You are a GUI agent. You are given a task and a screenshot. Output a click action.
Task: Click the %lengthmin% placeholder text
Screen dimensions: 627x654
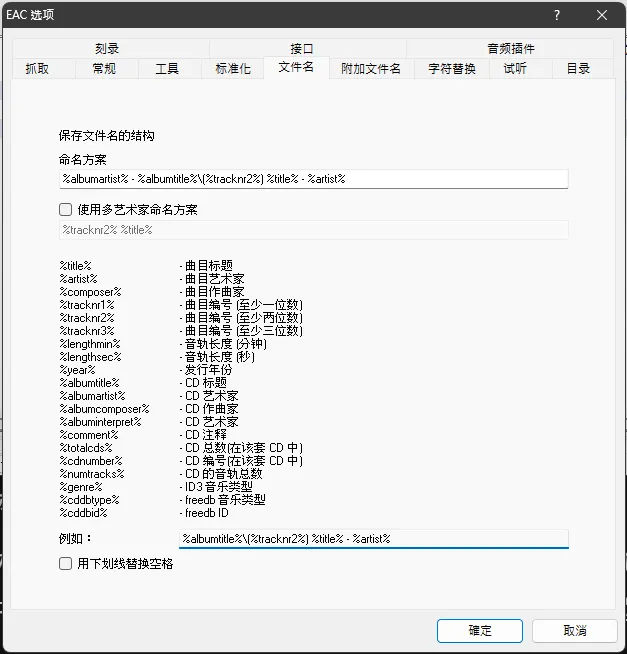tap(90, 344)
